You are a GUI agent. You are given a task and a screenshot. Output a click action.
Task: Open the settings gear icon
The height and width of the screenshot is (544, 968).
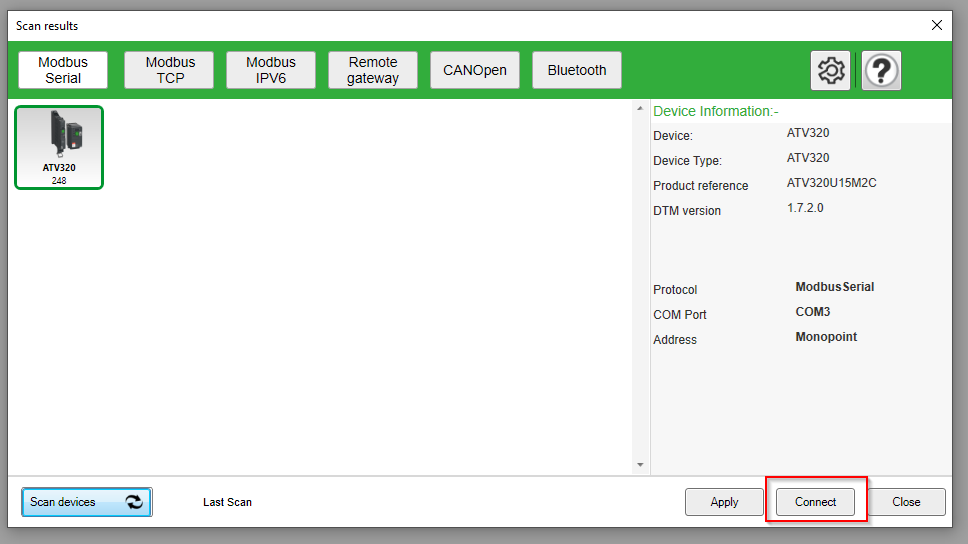point(830,70)
